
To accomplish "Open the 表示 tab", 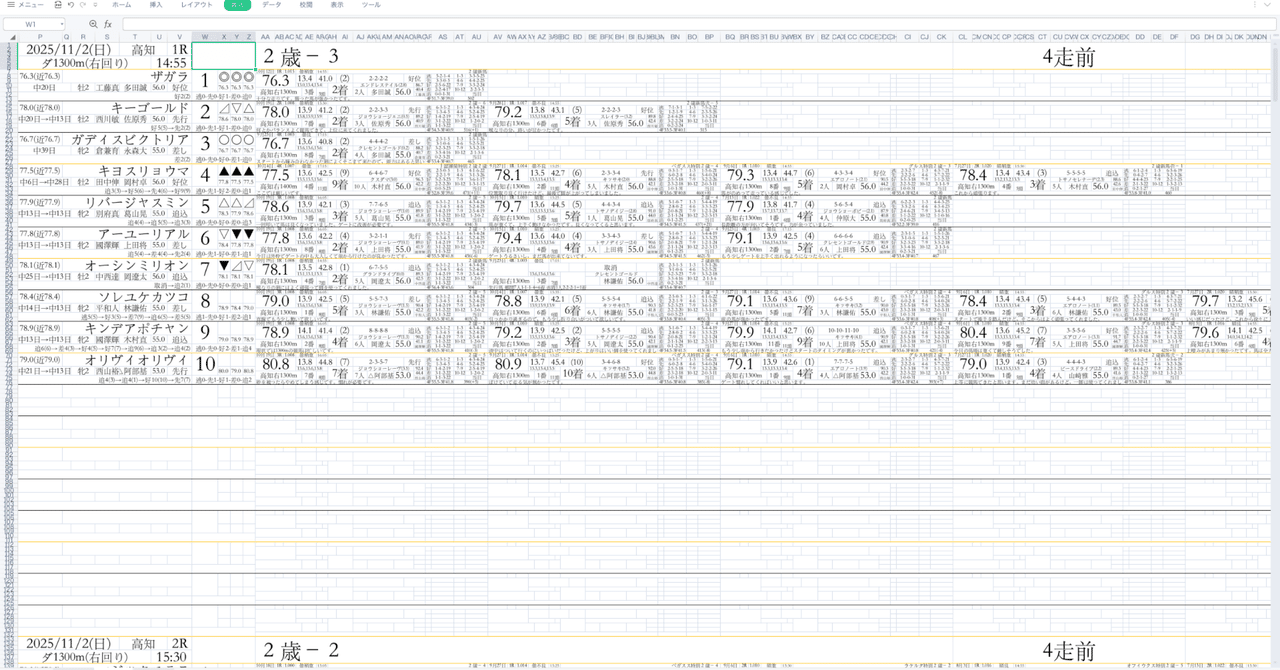I will pos(337,5).
